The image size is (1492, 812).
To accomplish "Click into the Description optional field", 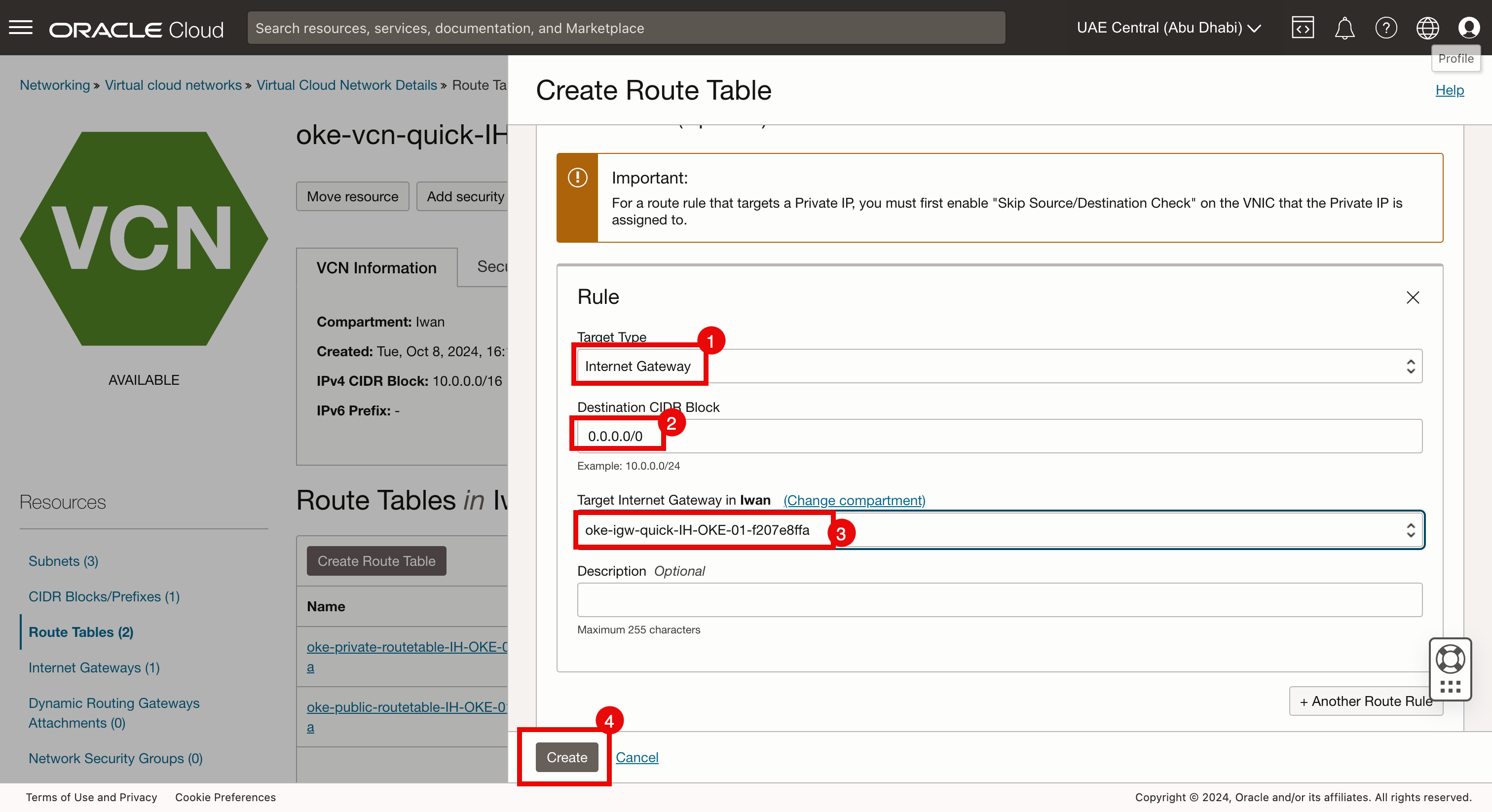I will pos(999,599).
